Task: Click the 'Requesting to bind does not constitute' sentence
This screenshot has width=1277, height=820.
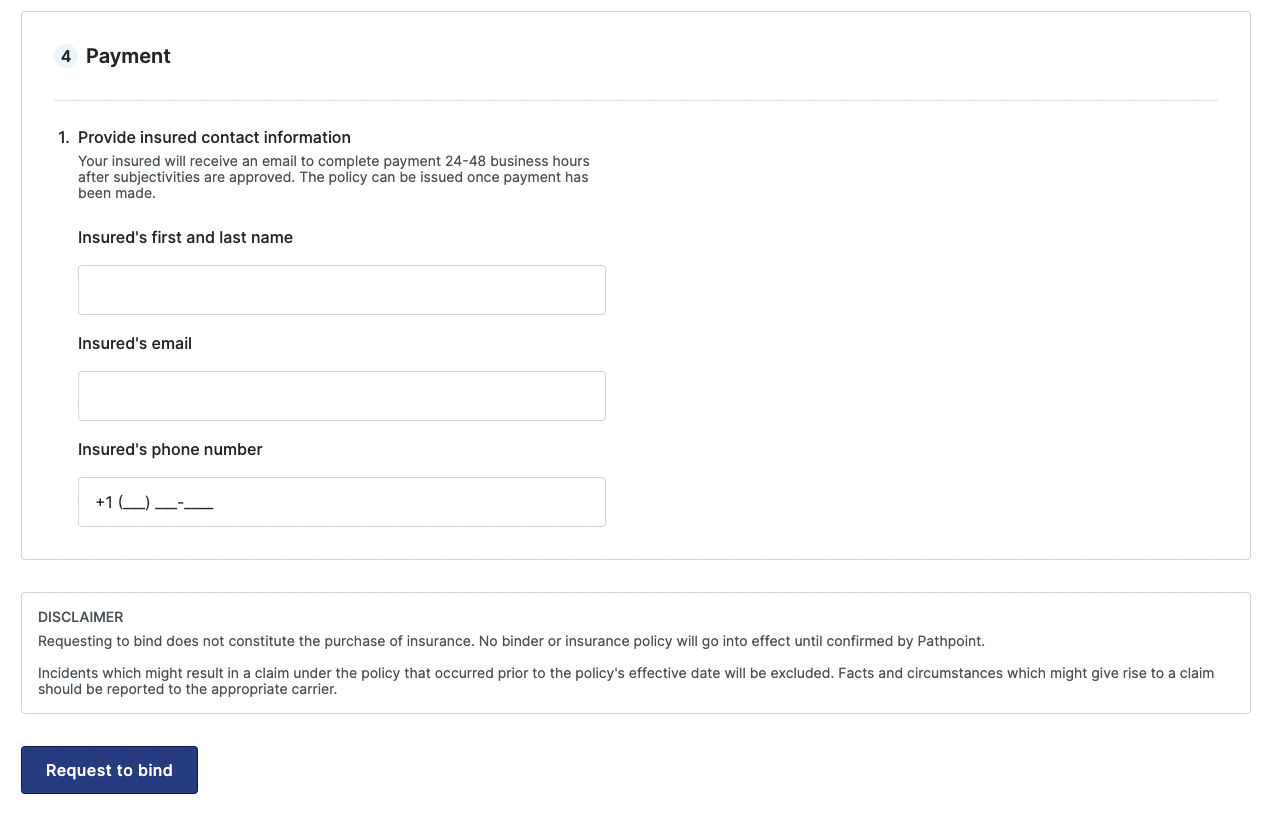Action: 510,641
